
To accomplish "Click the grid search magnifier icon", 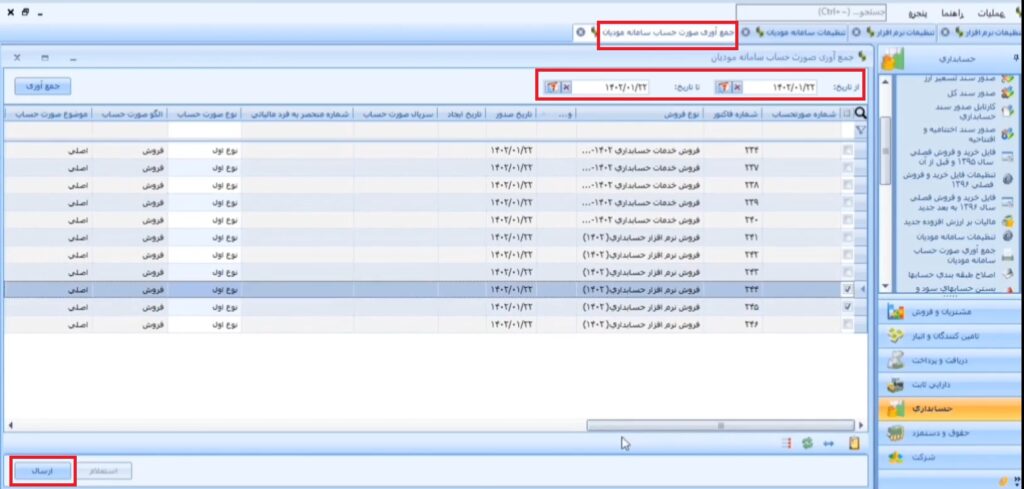I will [x=860, y=113].
